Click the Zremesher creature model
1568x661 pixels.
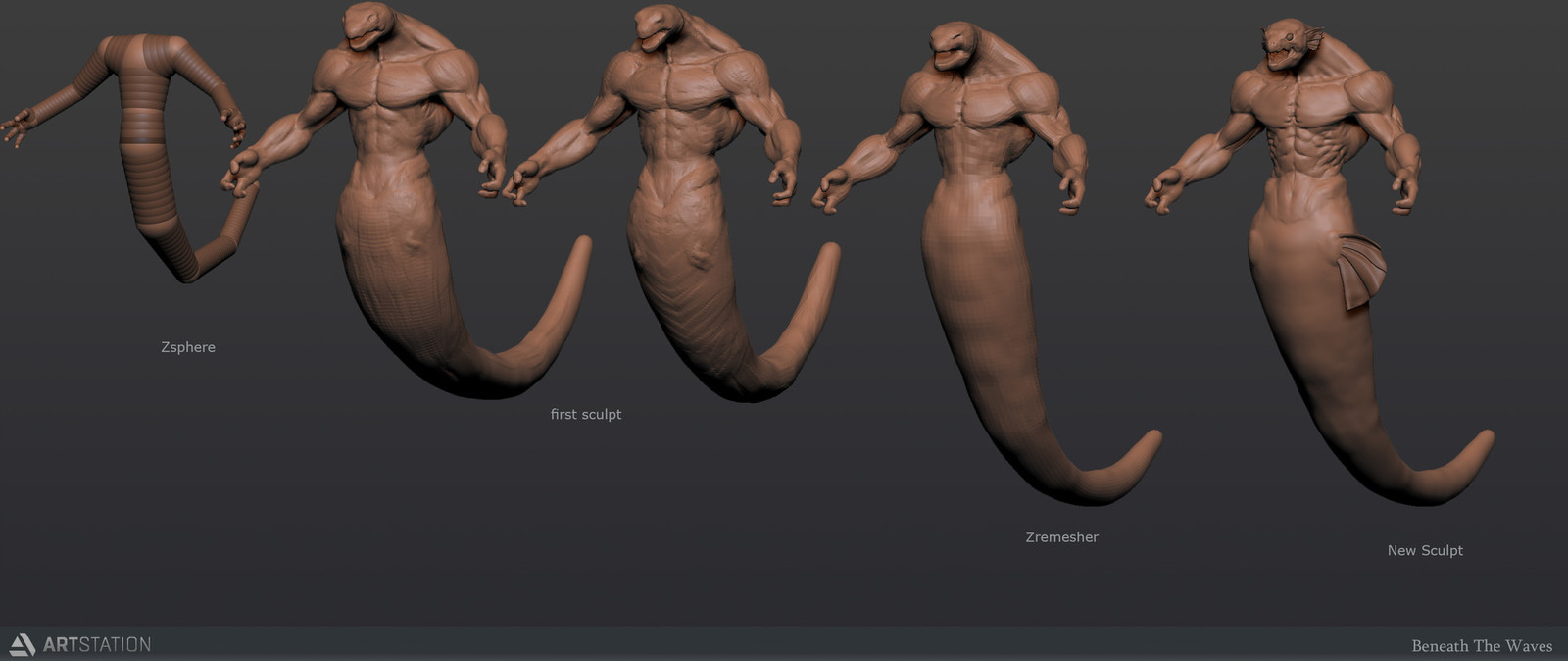coord(985,265)
